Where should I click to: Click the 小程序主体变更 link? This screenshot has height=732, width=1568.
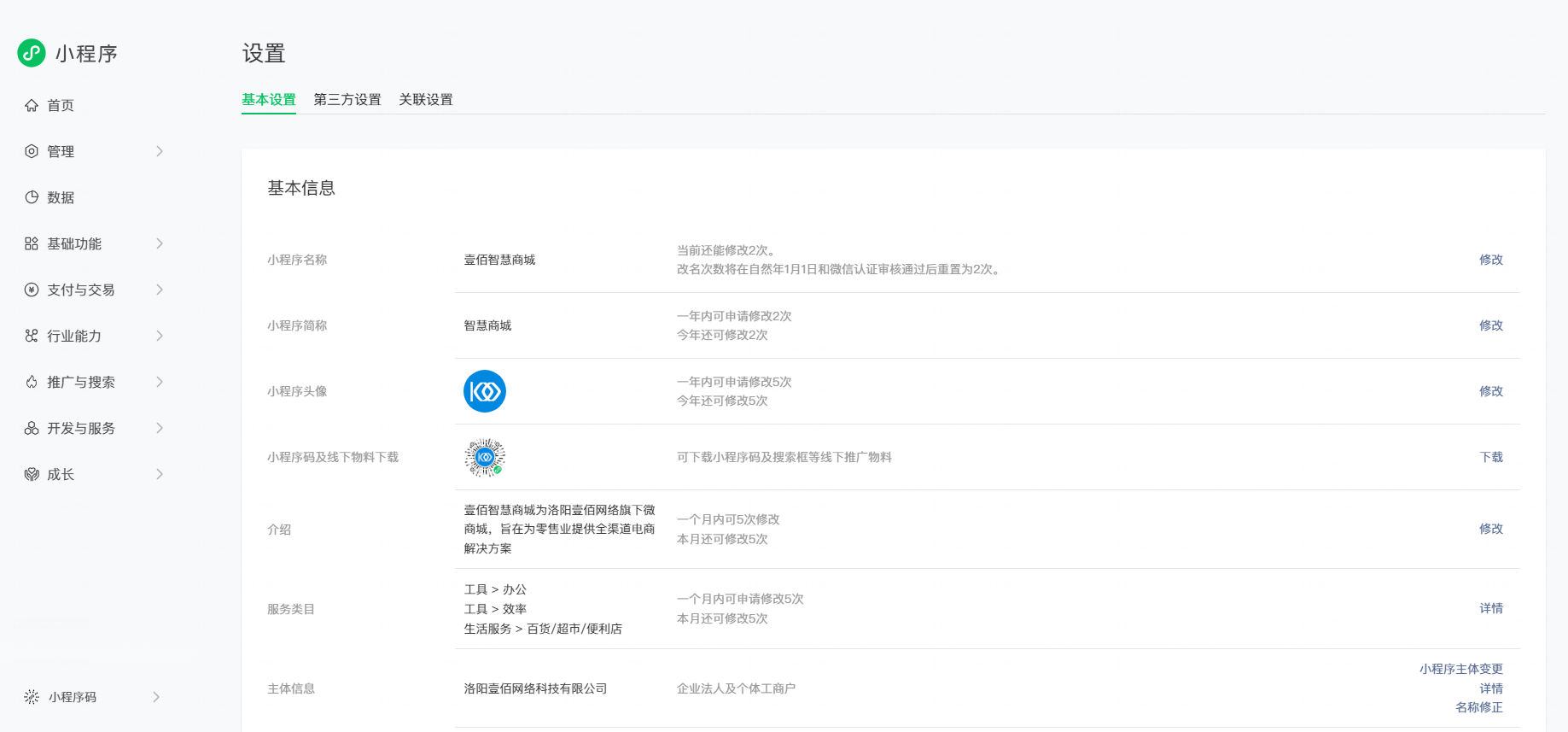point(1461,669)
